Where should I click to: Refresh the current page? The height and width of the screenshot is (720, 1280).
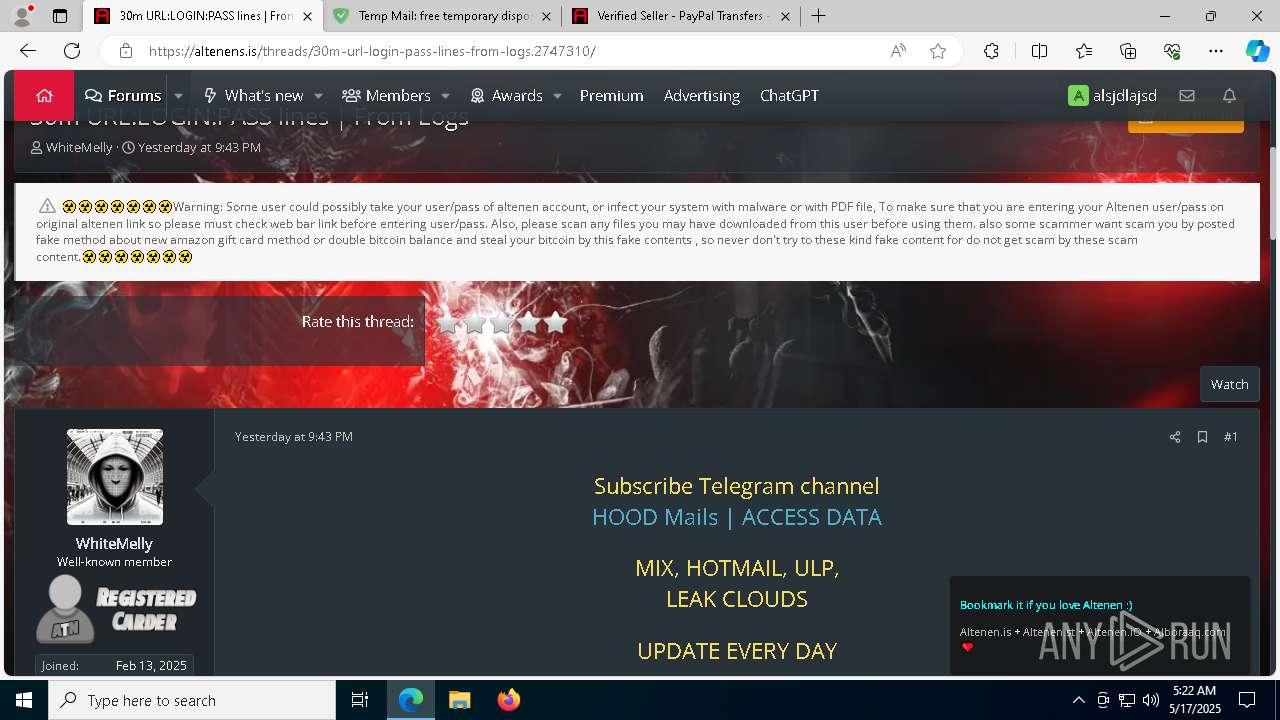[72, 51]
